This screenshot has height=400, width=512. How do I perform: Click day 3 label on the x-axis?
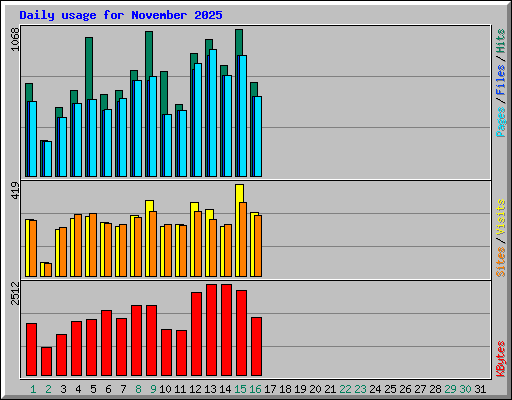point(63,389)
